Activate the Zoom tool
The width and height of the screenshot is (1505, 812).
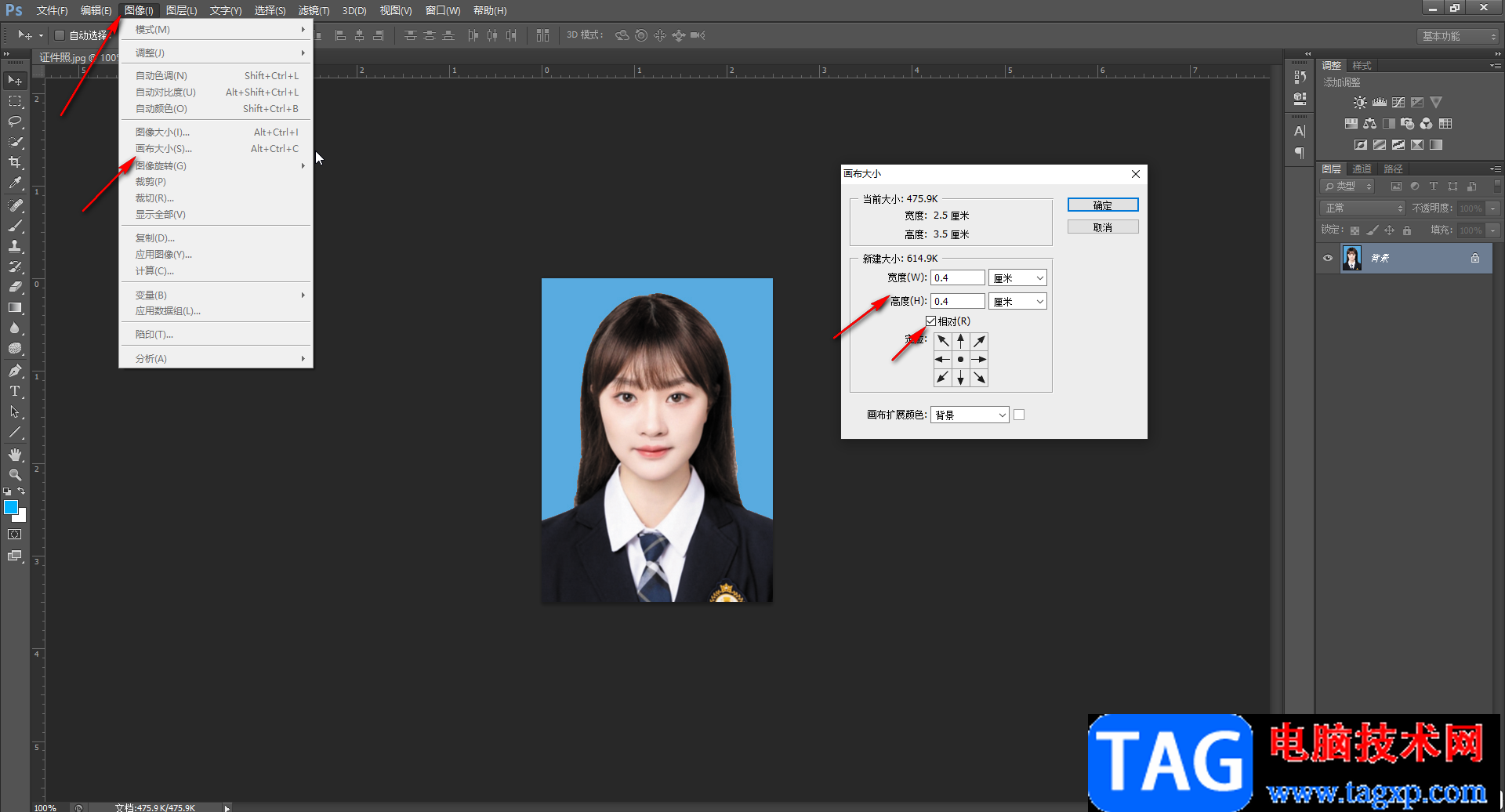(x=15, y=475)
